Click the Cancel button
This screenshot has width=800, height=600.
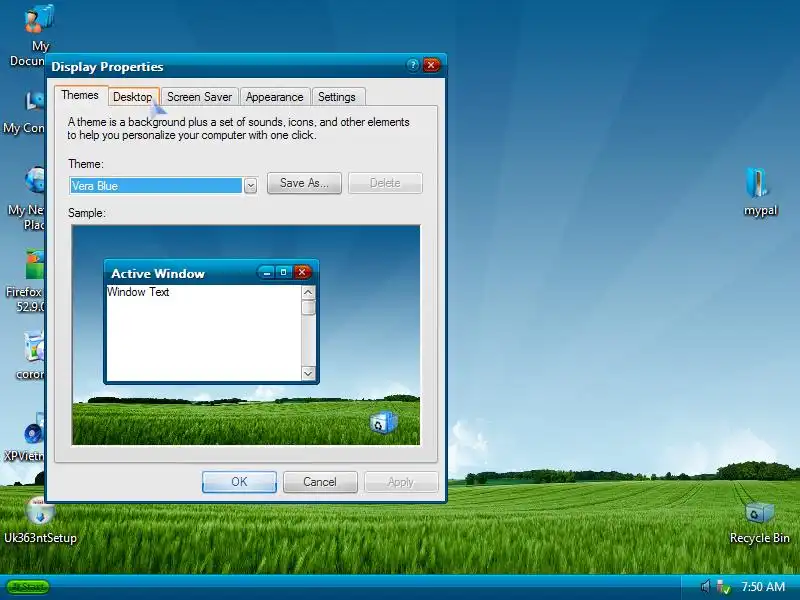click(x=320, y=482)
